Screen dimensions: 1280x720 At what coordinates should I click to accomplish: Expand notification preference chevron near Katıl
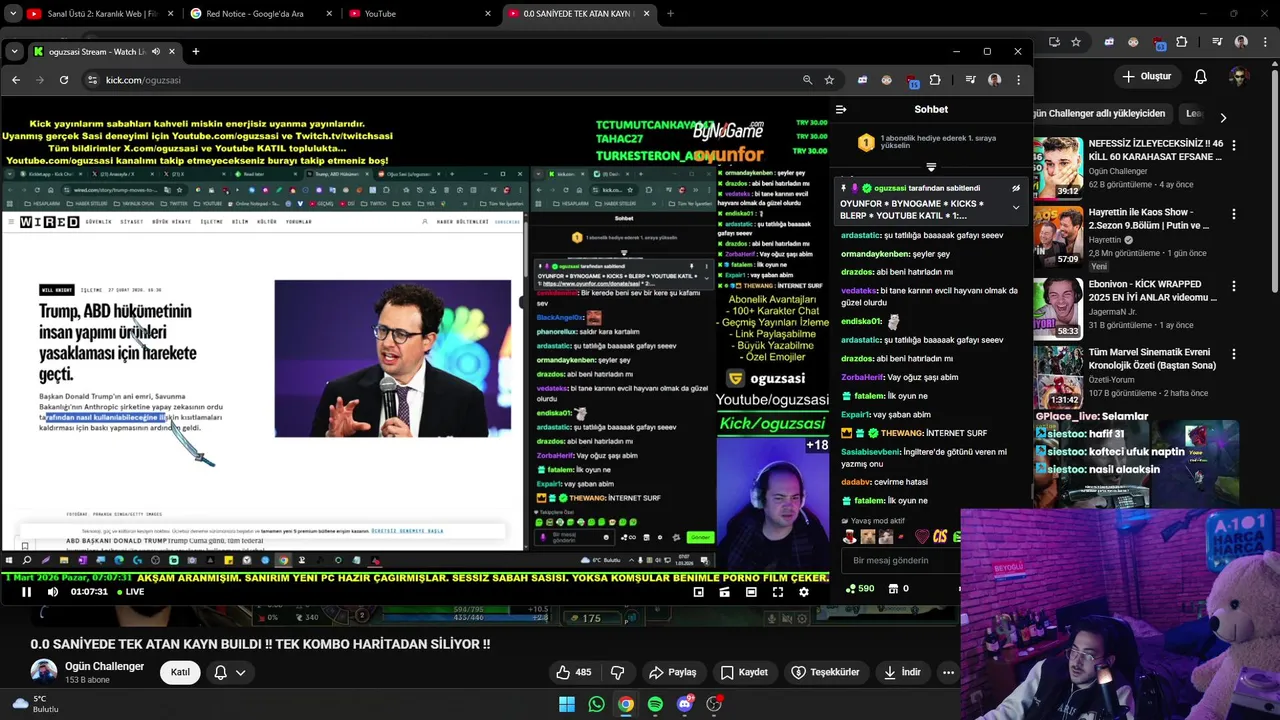click(x=240, y=673)
